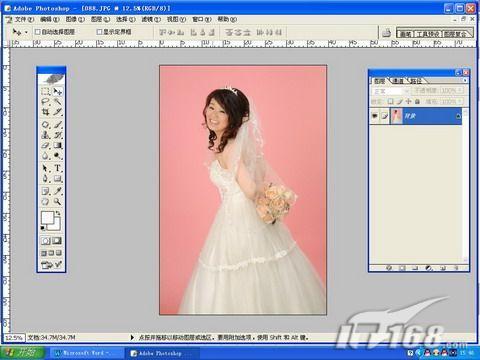Viewport: 480px width, 360px height.
Task: Select the Type tool
Action: [x=57, y=168]
